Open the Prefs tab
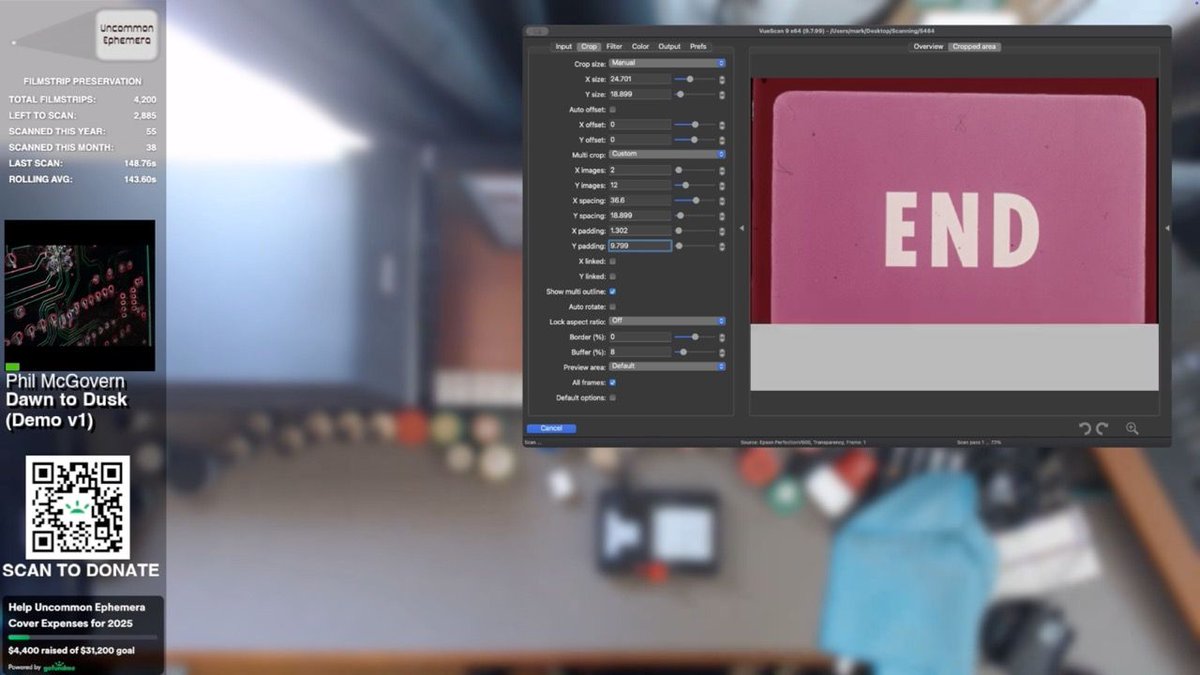 pos(698,47)
